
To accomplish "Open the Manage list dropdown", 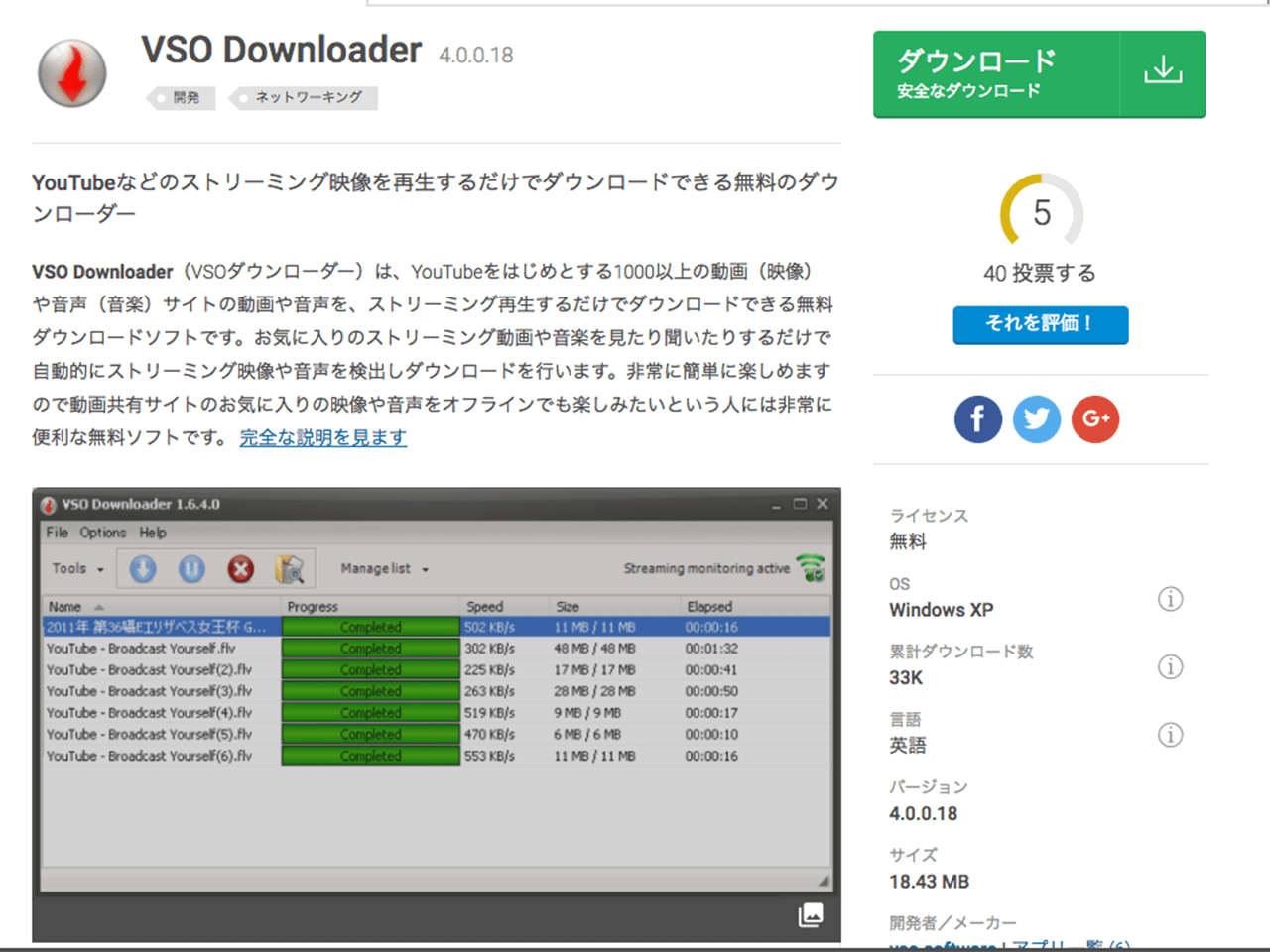I will [385, 568].
